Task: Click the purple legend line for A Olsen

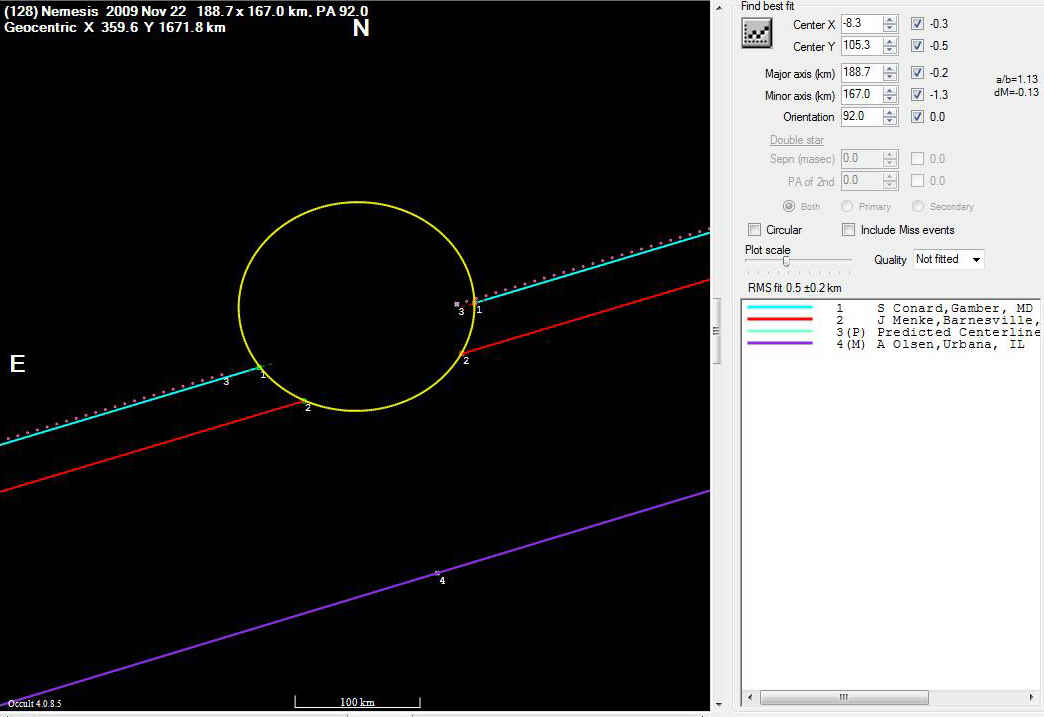Action: 780,344
